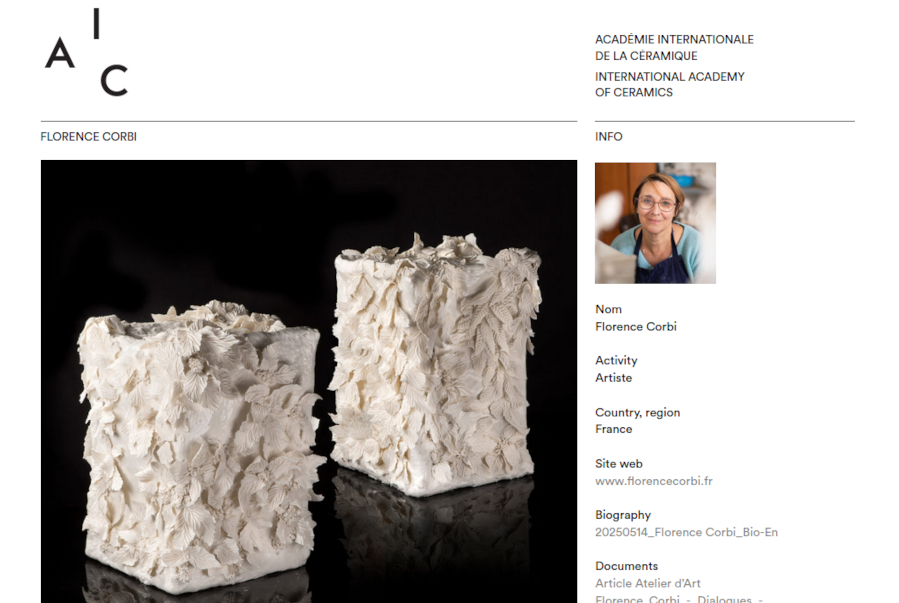Open the Article Atelier d'Art document
Image resolution: width=899 pixels, height=603 pixels.
click(648, 584)
